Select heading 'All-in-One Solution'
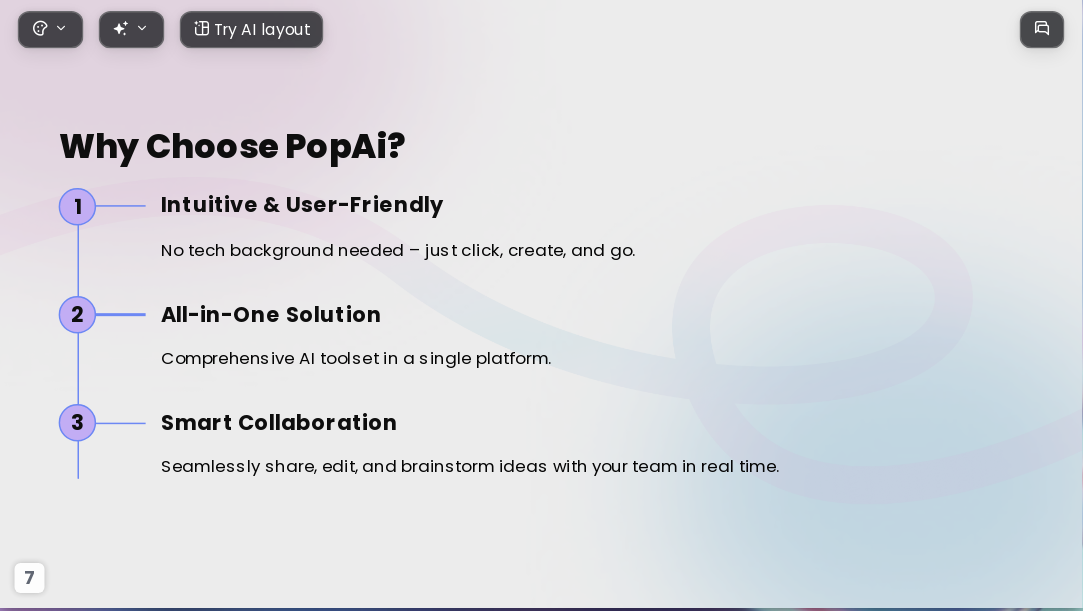This screenshot has height=611, width=1083. click(271, 315)
